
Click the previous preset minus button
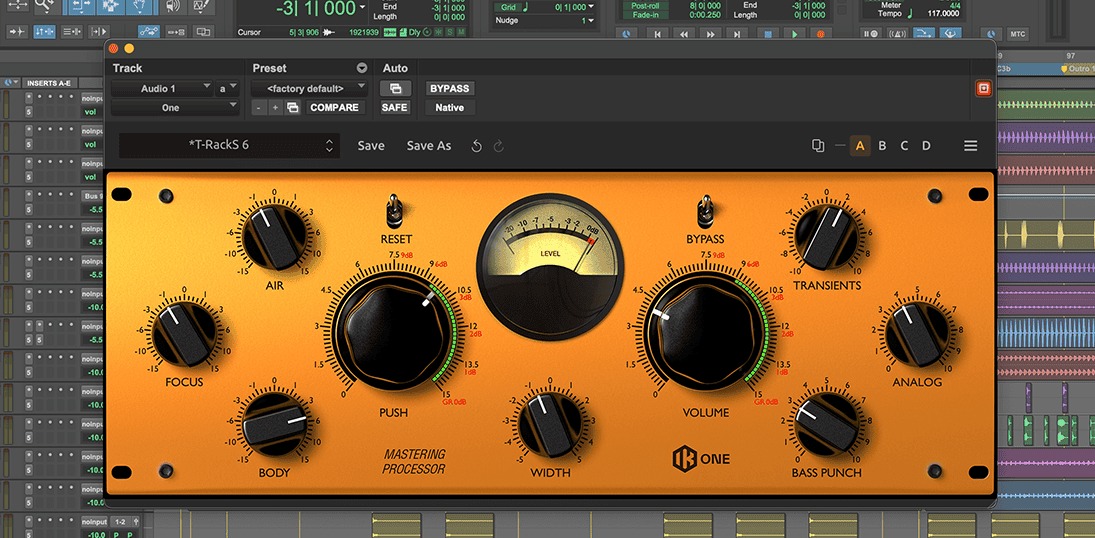(x=259, y=108)
